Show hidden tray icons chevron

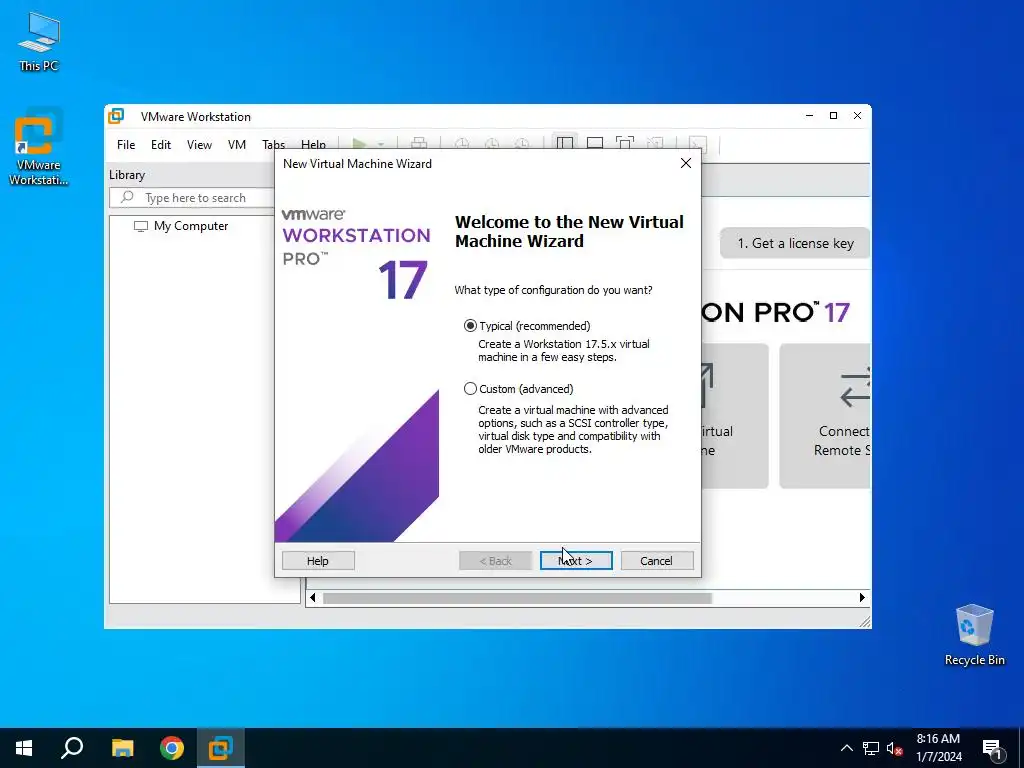tap(846, 748)
